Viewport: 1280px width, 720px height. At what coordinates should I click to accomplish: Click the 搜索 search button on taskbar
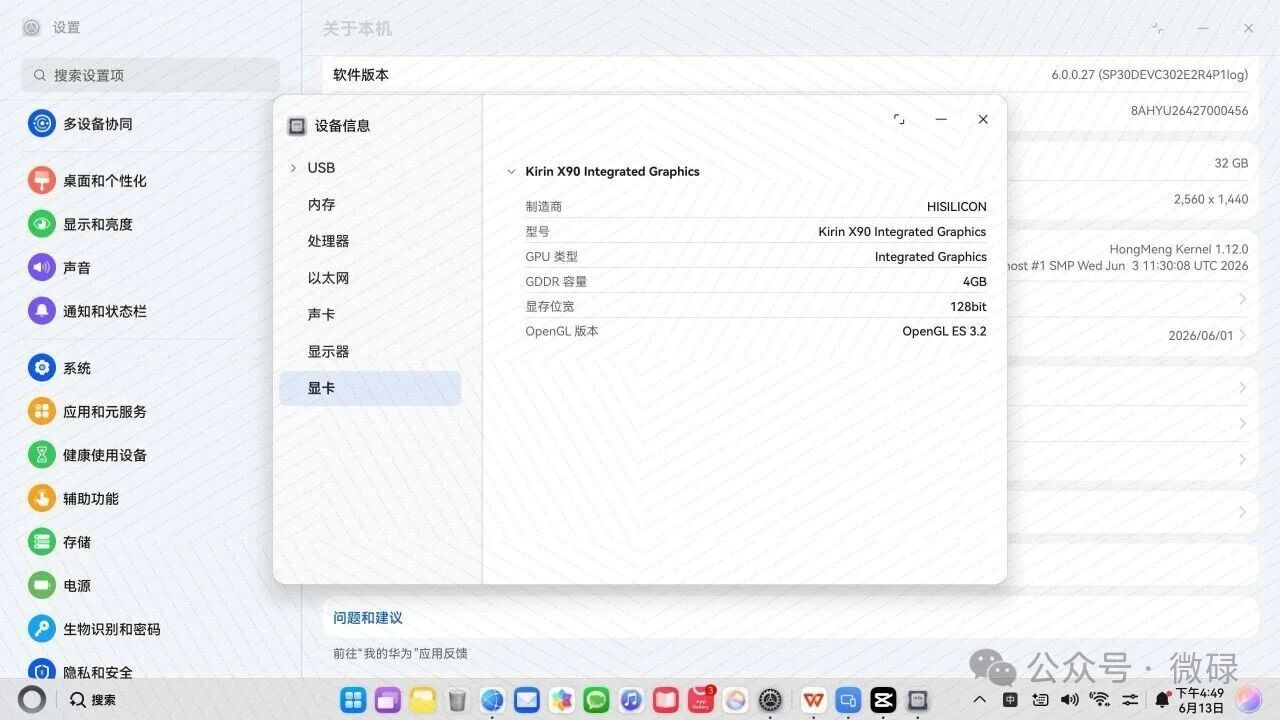tap(92, 700)
